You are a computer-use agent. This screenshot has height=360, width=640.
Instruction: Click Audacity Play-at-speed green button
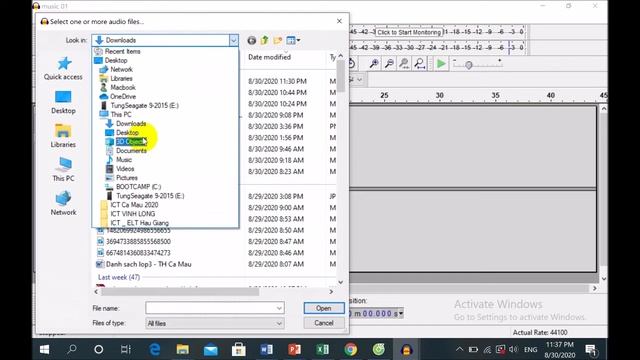pyautogui.click(x=441, y=64)
